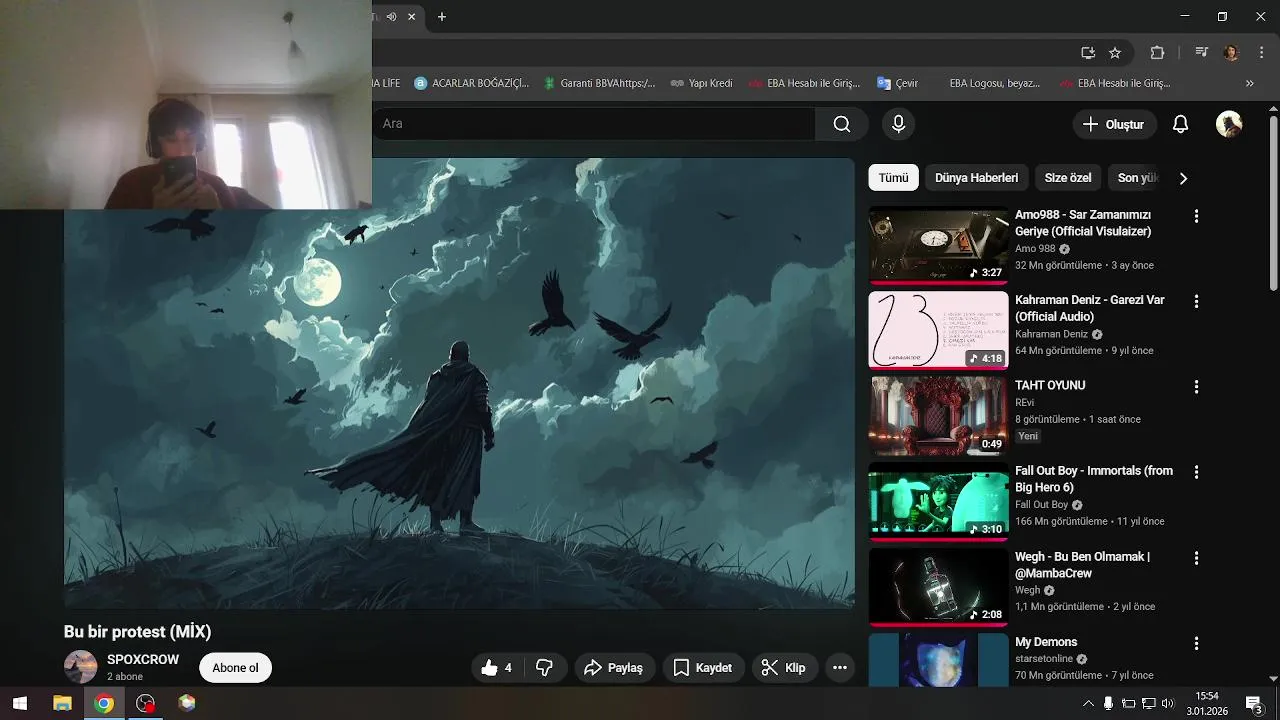The height and width of the screenshot is (720, 1280).
Task: Play TAHT OYUNU thumbnail
Action: [x=938, y=416]
